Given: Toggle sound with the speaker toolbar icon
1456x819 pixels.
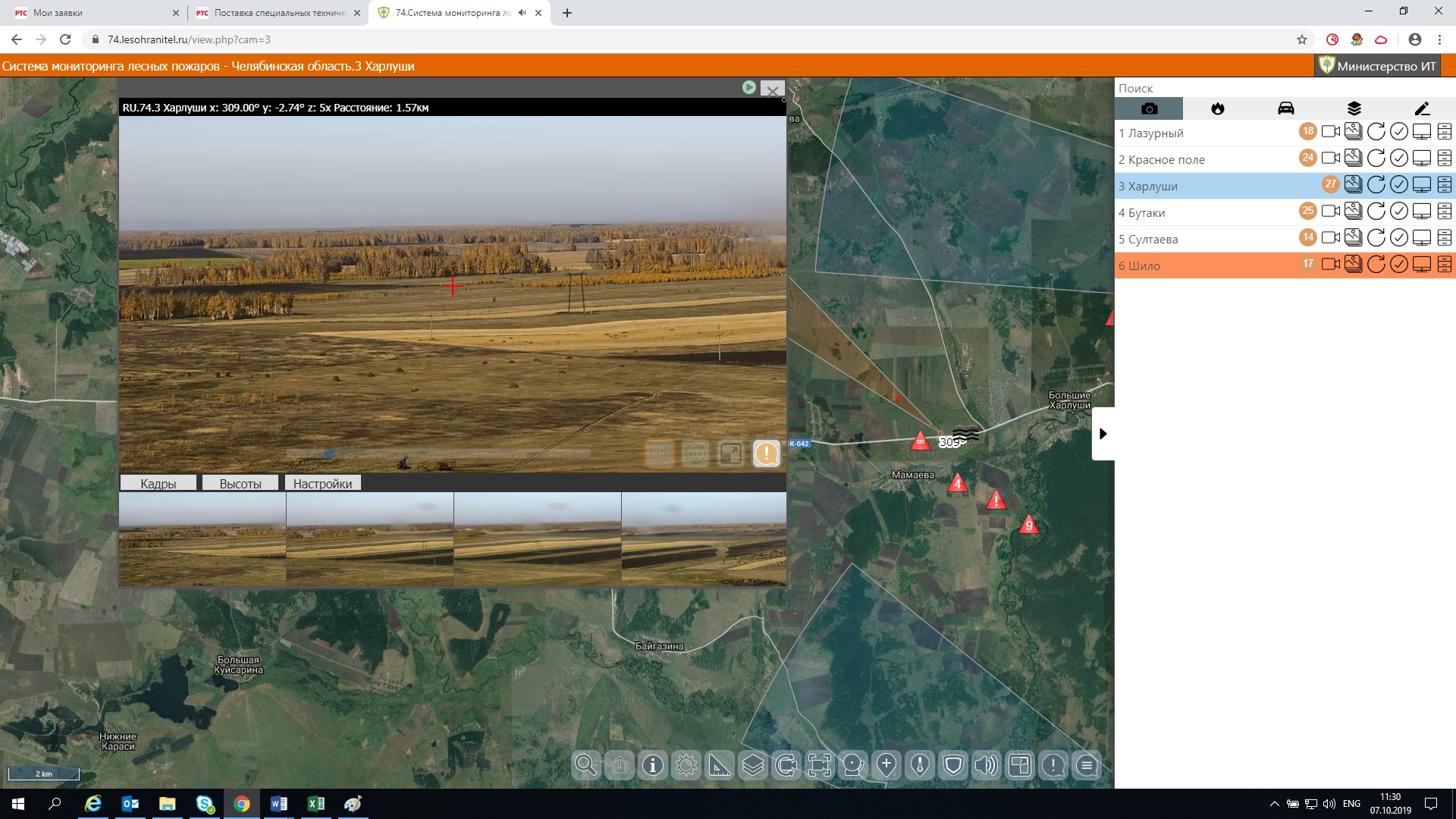Looking at the screenshot, I should [x=987, y=766].
